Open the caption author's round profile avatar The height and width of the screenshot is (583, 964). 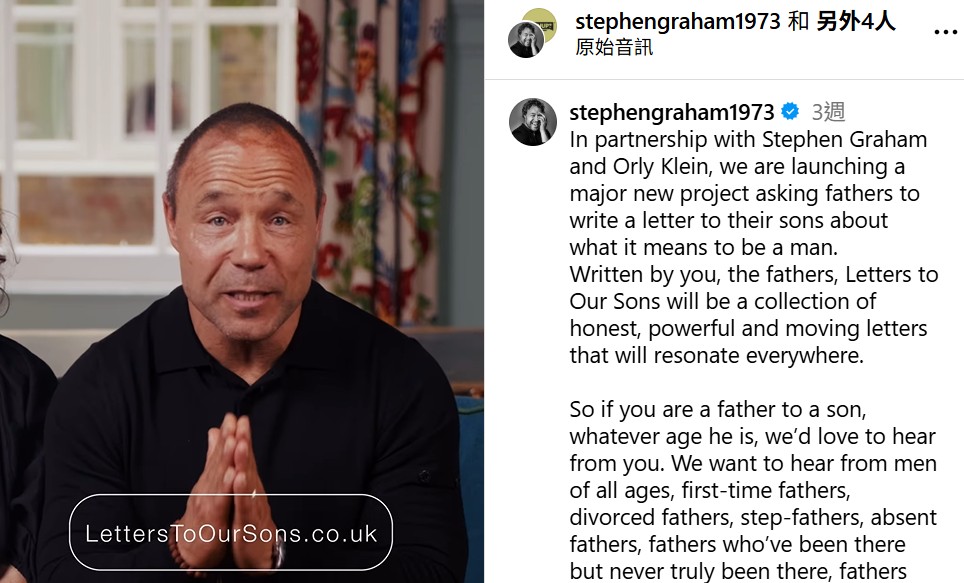pyautogui.click(x=532, y=122)
